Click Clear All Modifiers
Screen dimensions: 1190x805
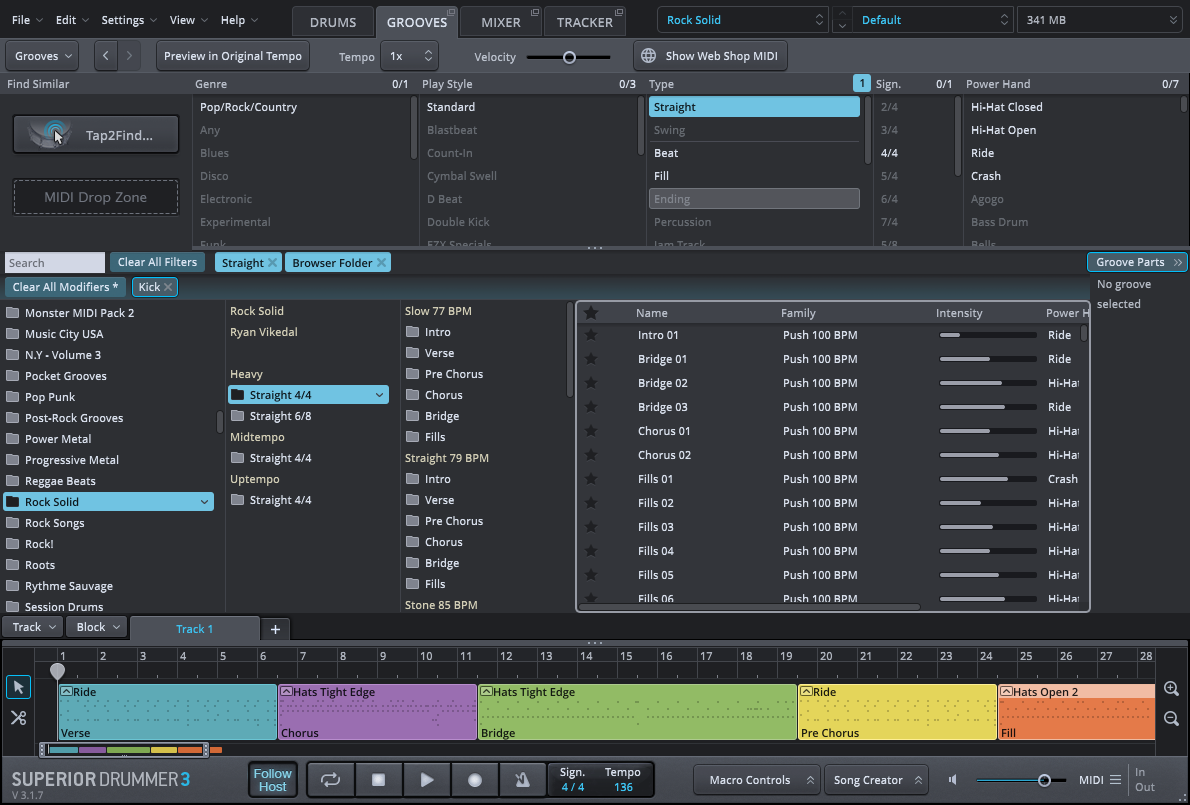pos(65,287)
